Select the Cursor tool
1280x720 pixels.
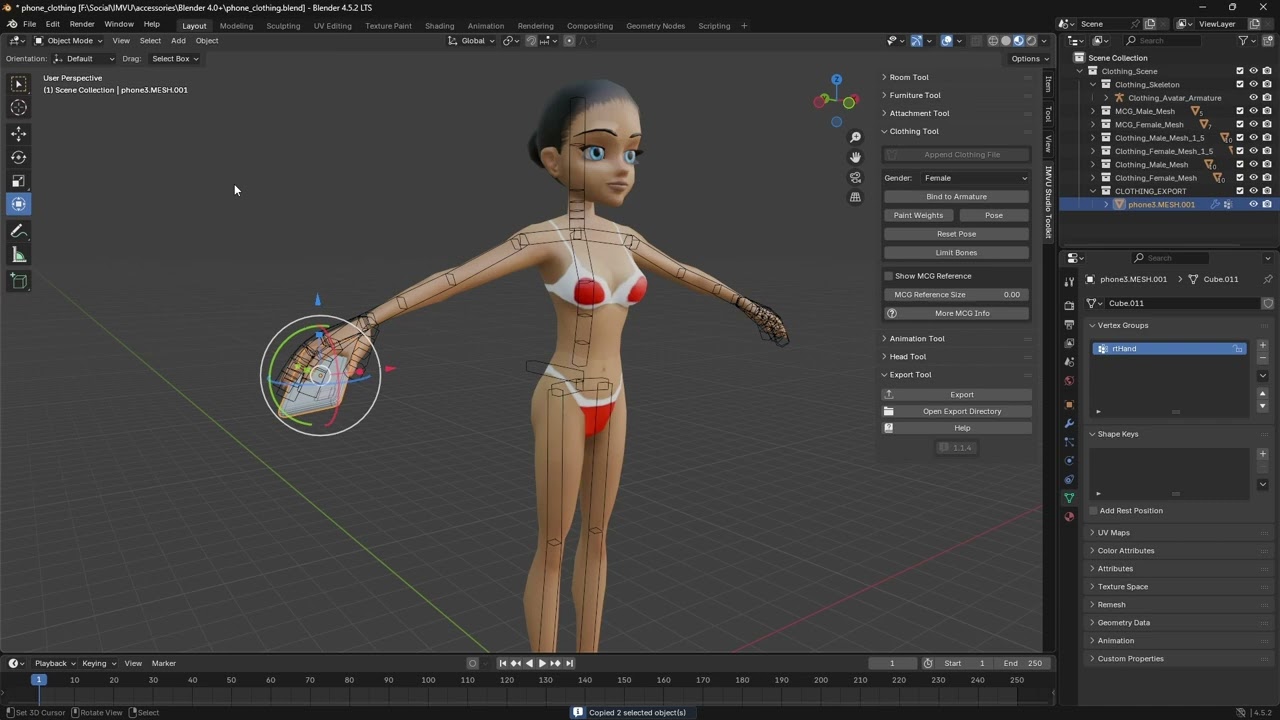(18, 108)
